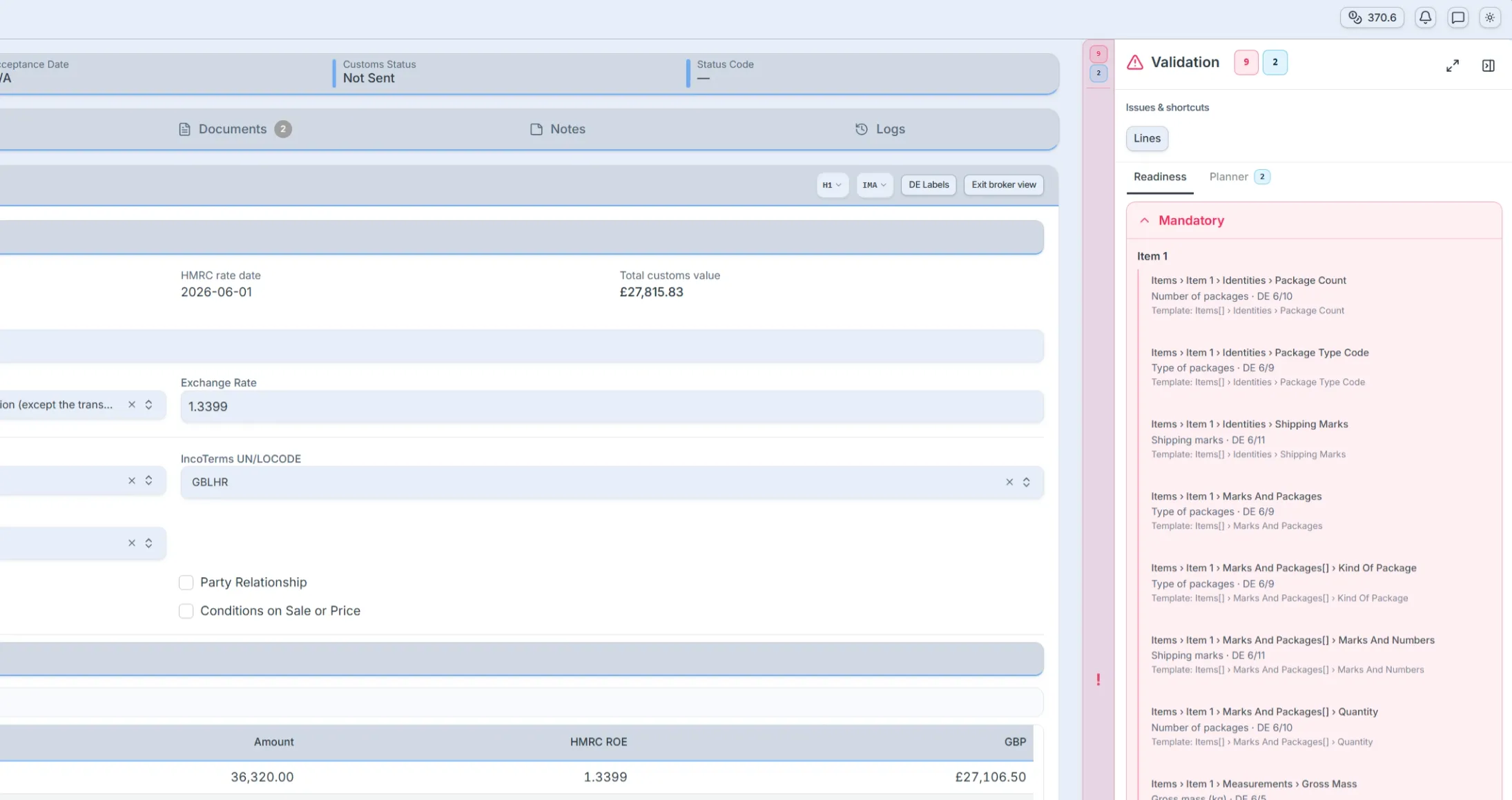Open the Identities Package Type Code issue
Screen dimensions: 1512x800
[1259, 367]
